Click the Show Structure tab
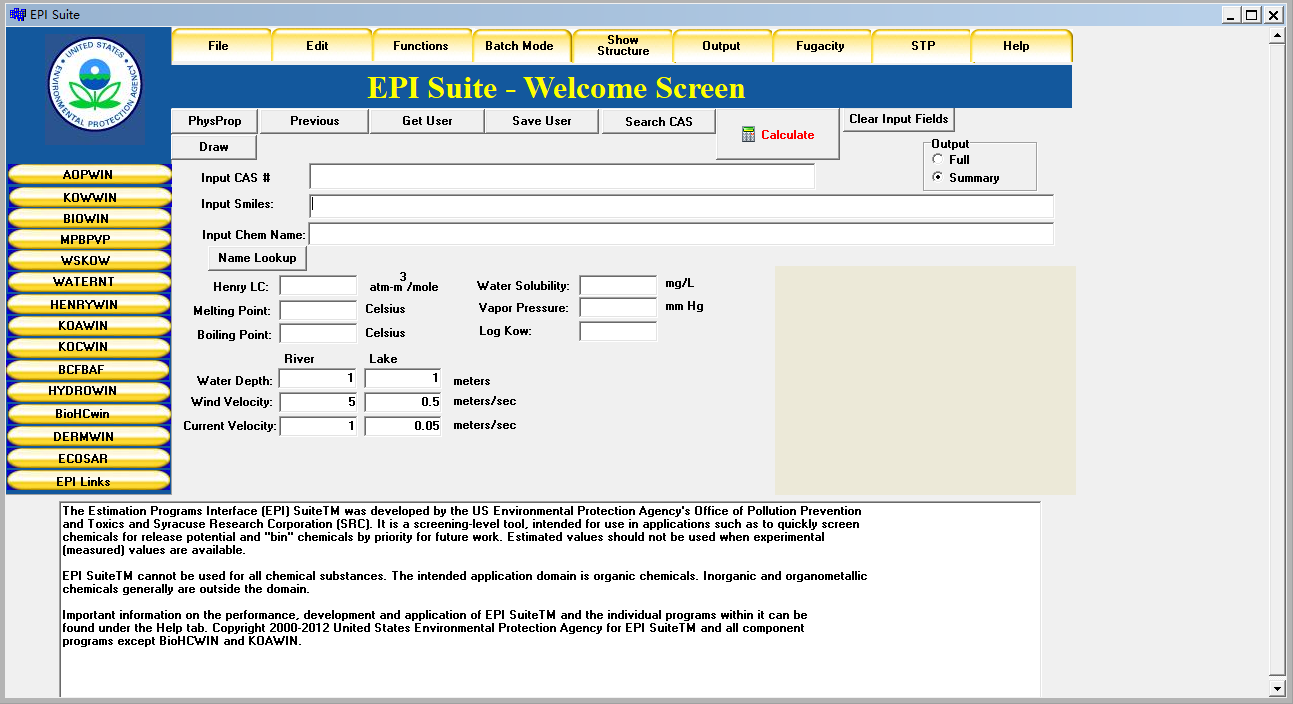 coord(622,46)
